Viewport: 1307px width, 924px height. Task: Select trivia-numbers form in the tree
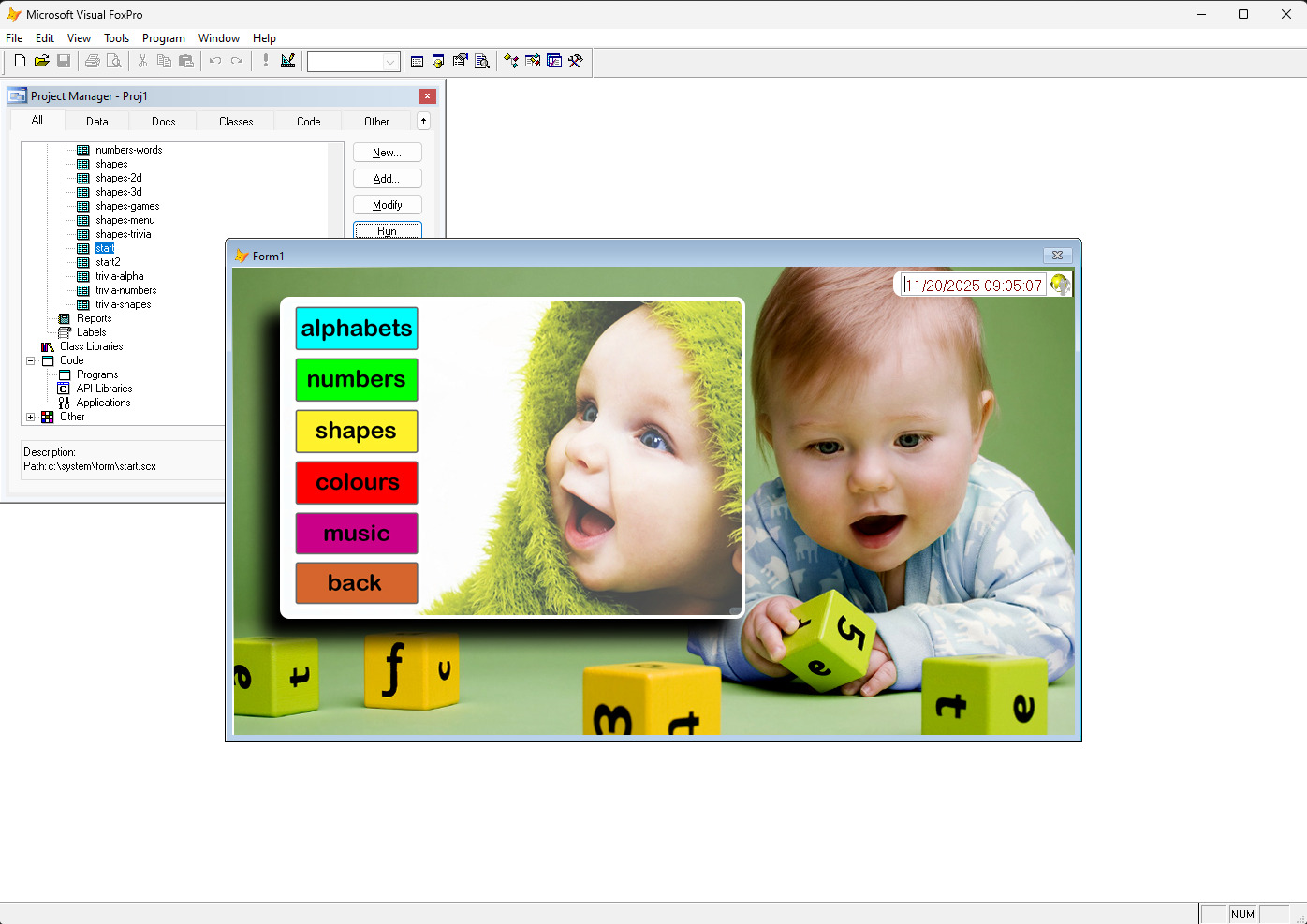point(125,290)
